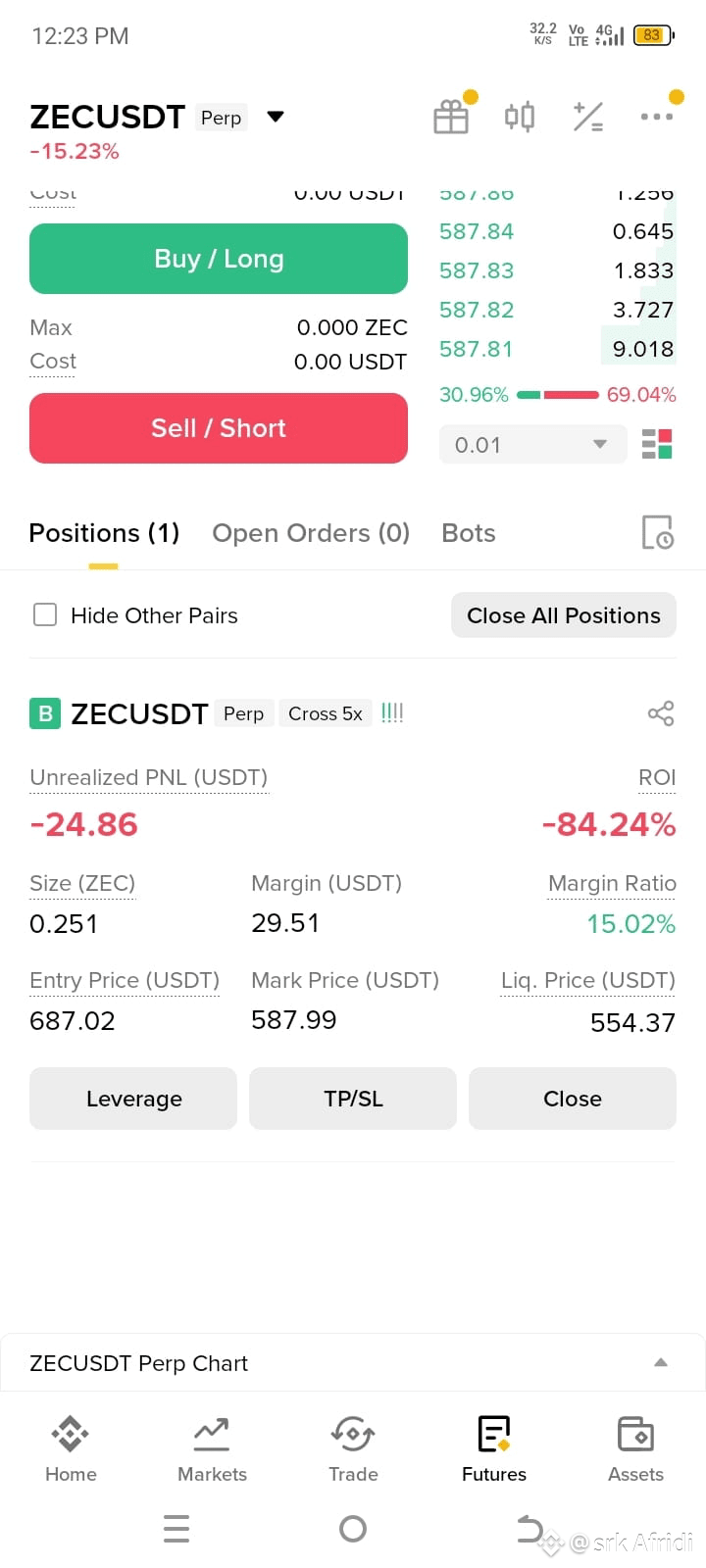The height and width of the screenshot is (1568, 706).
Task: Select the 587.82 order book price
Action: pos(477,310)
